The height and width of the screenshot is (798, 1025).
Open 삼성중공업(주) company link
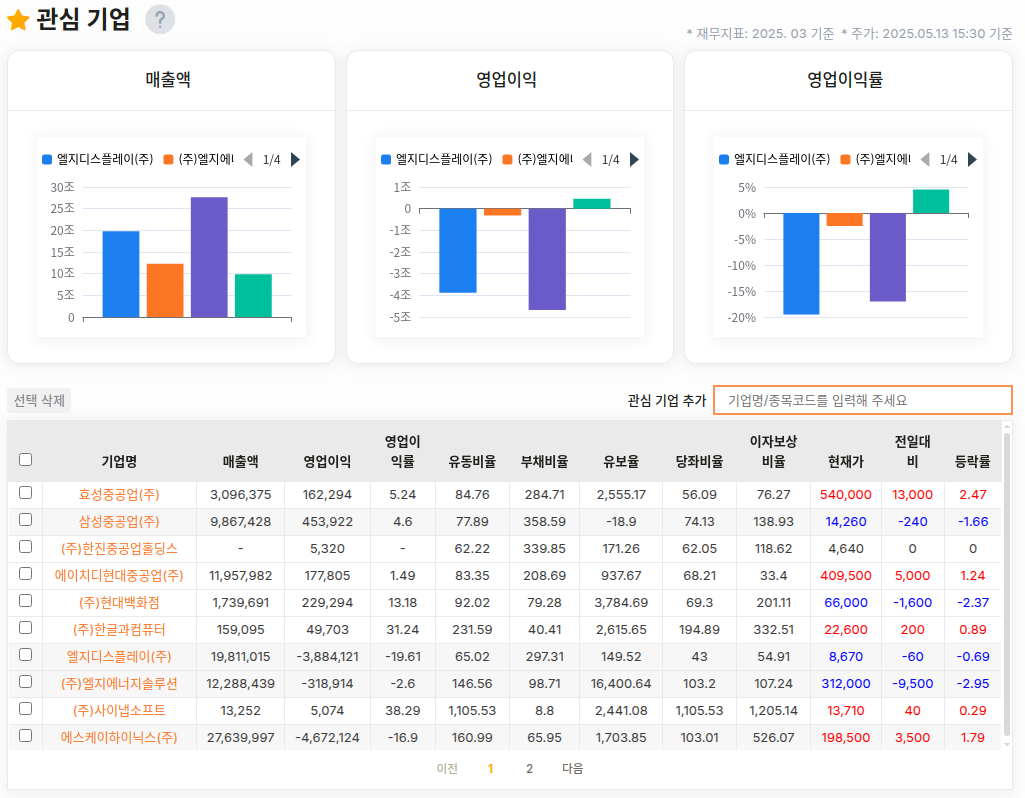click(x=119, y=522)
